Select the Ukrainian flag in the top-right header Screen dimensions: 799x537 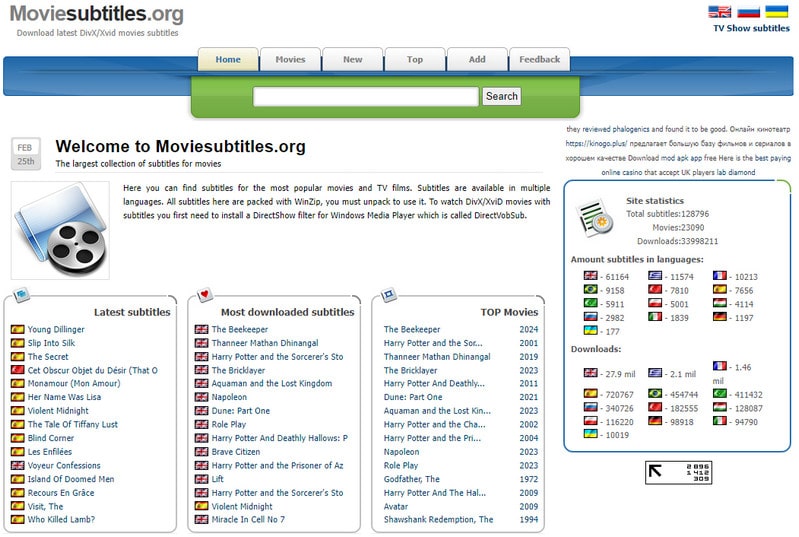tap(777, 12)
